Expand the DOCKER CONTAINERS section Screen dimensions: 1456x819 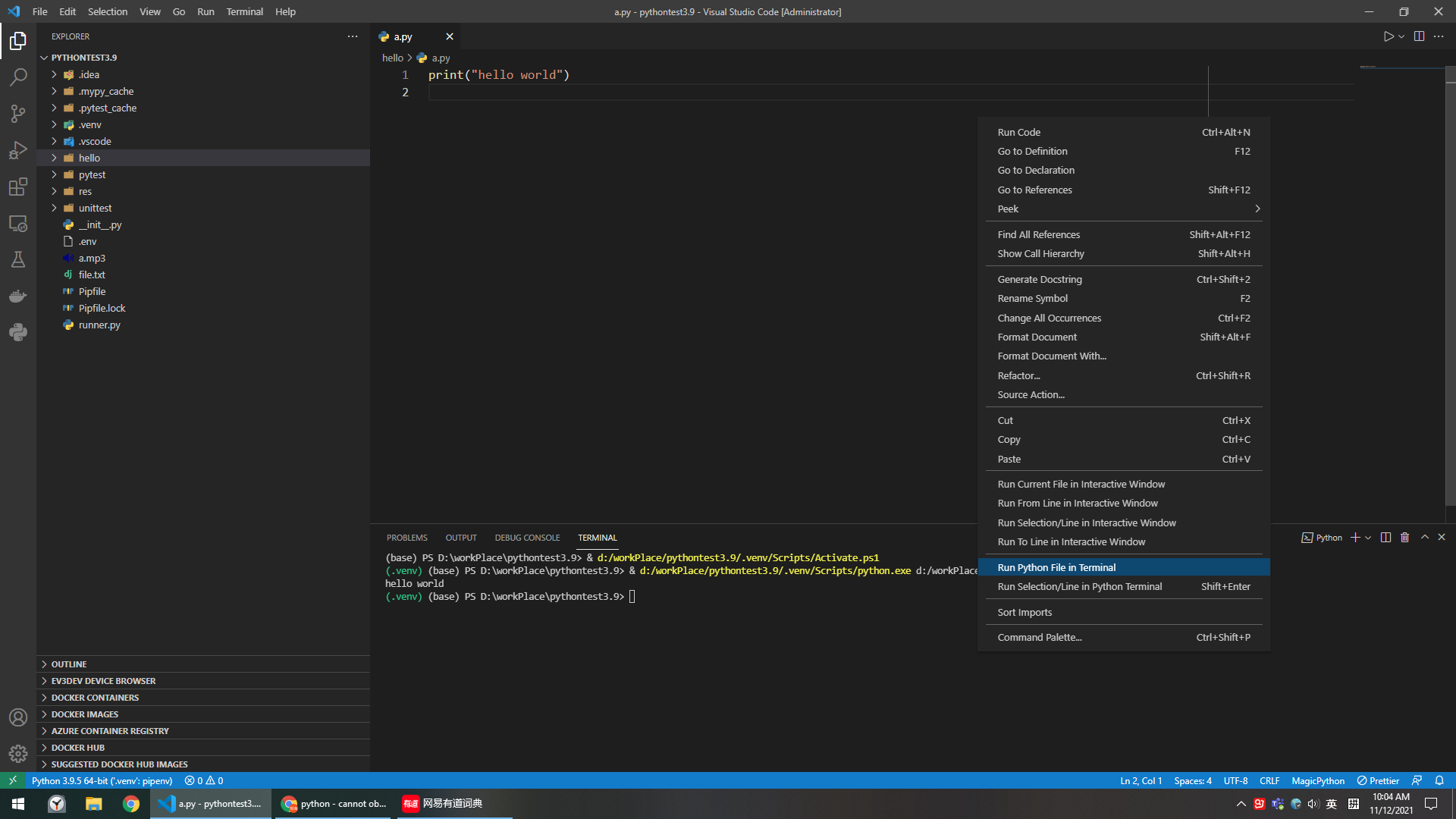pyautogui.click(x=203, y=698)
